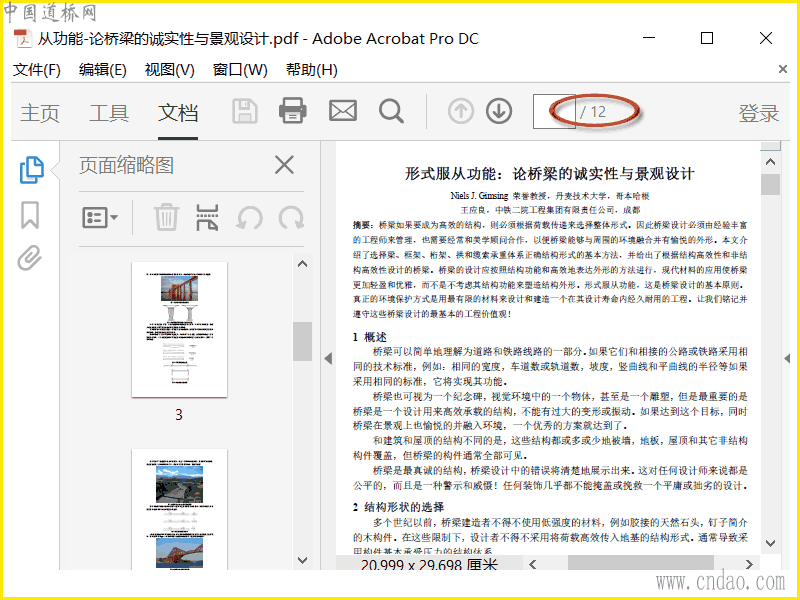Screen dimensions: 800x600
Task: Click the / 12 total pages label
Action: (x=593, y=112)
